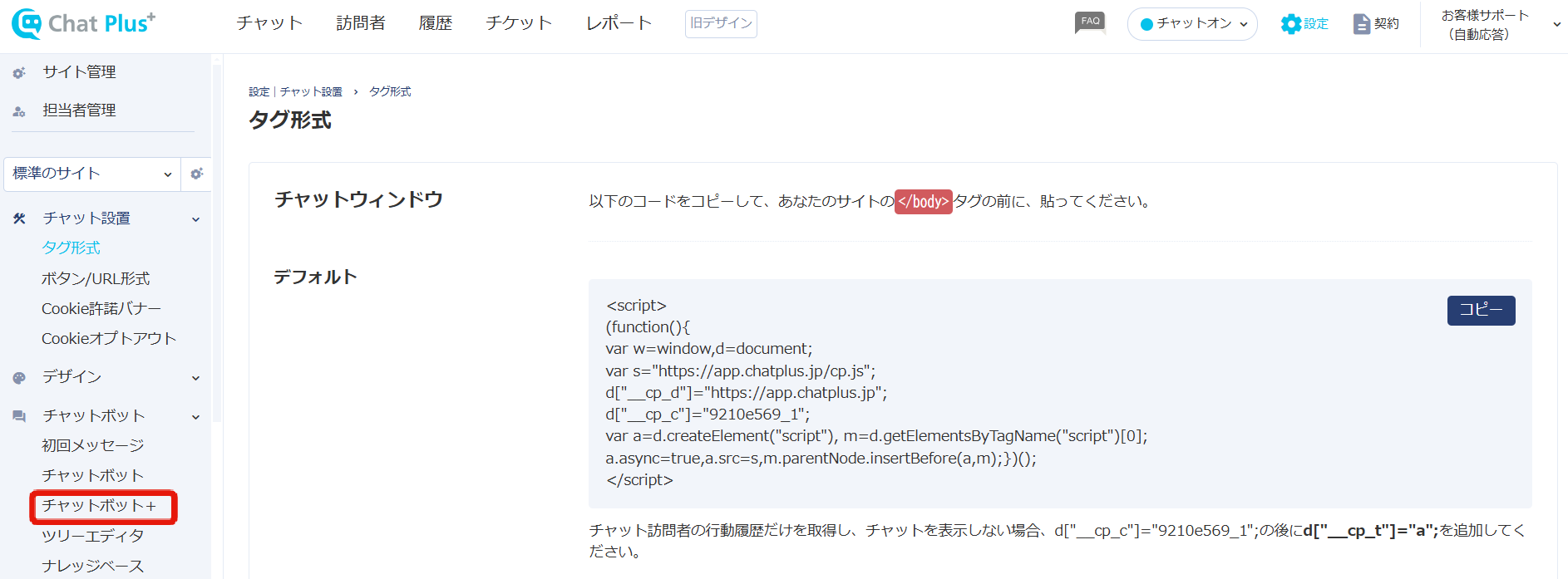Open the 標準のサイト site selector
Viewport: 1568px width, 579px height.
(x=92, y=174)
